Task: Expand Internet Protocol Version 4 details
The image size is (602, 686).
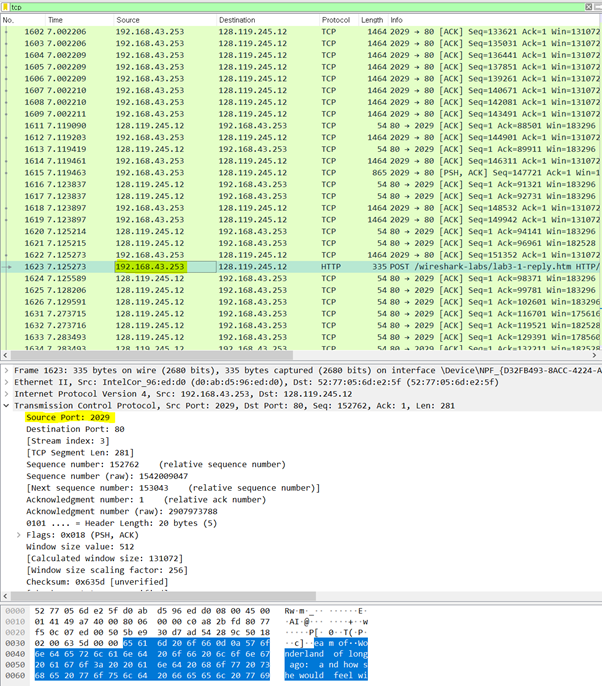Action: 6,394
